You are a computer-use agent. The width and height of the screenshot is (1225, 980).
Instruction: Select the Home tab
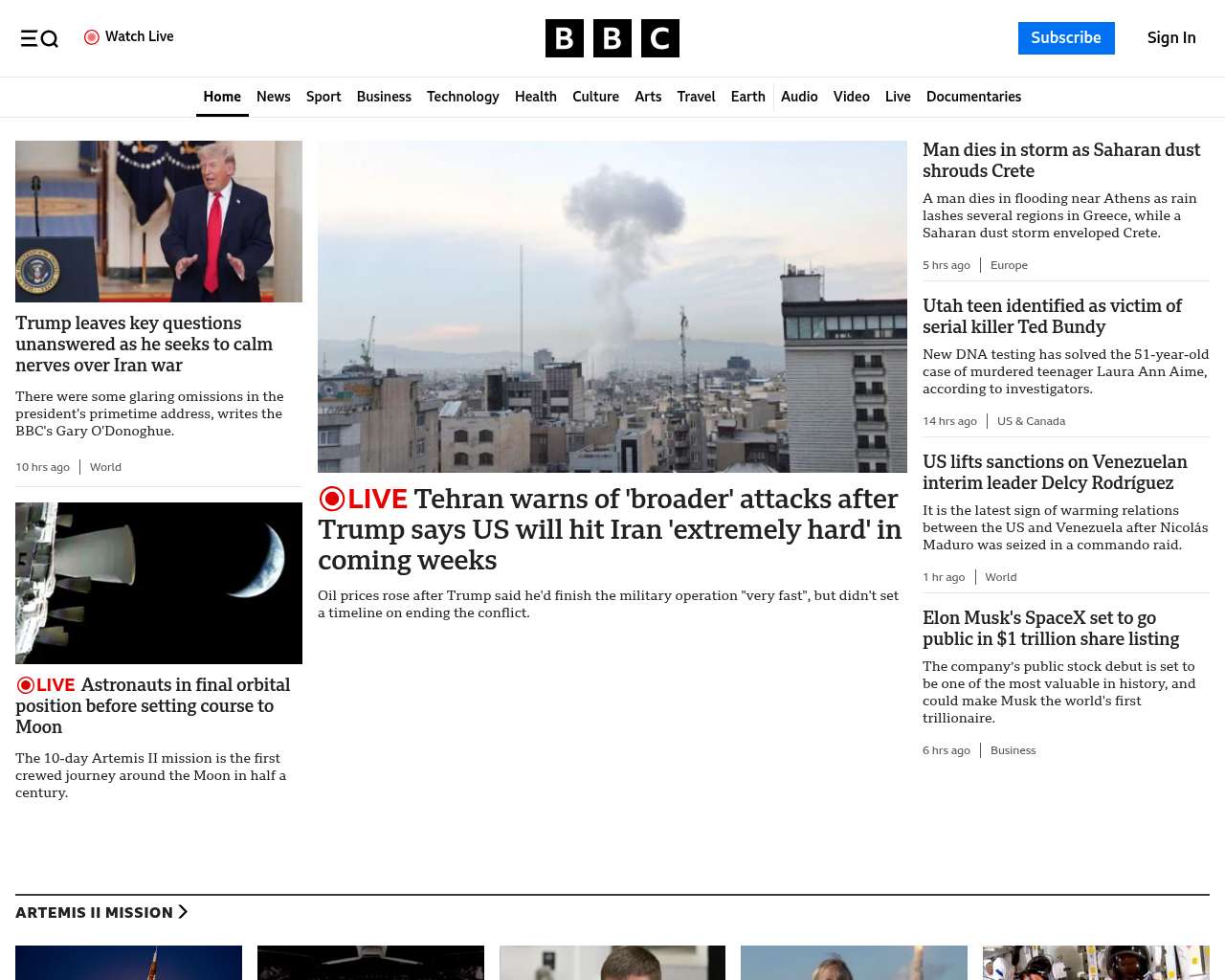click(x=222, y=97)
